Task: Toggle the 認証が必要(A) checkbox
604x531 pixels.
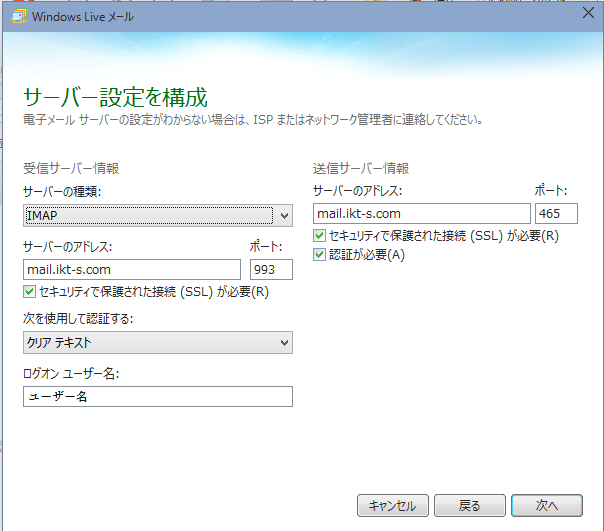Action: [319, 255]
